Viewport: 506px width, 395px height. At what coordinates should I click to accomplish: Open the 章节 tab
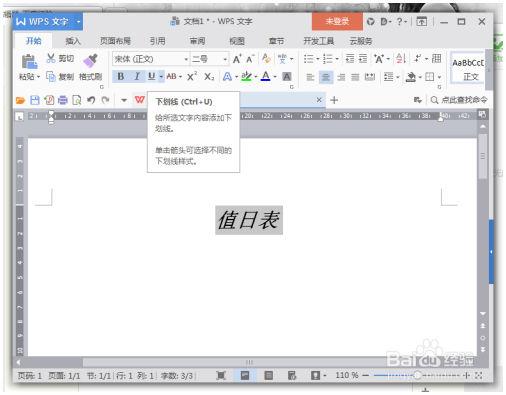pos(276,41)
